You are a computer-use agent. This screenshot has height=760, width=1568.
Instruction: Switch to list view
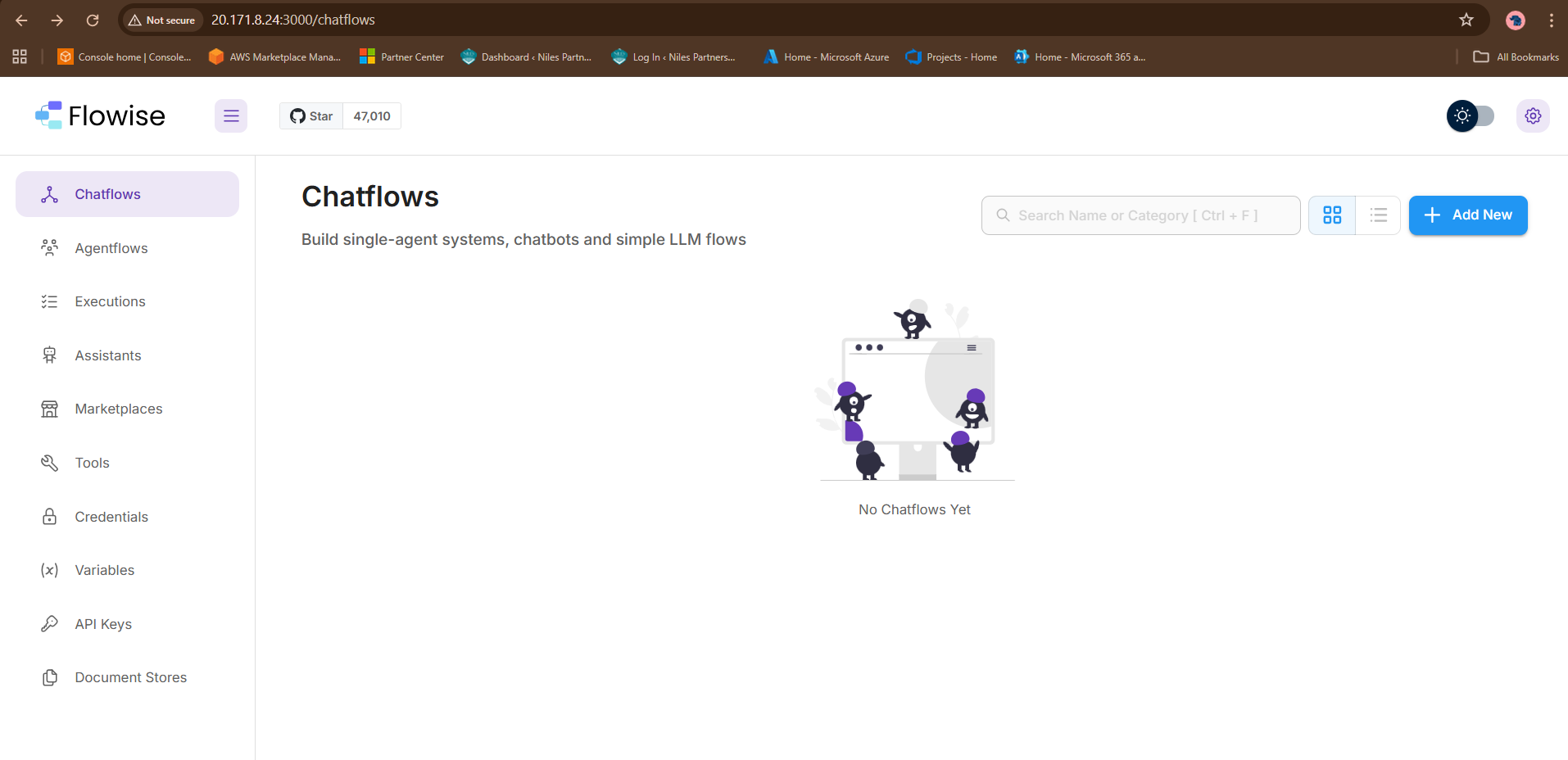click(x=1378, y=215)
